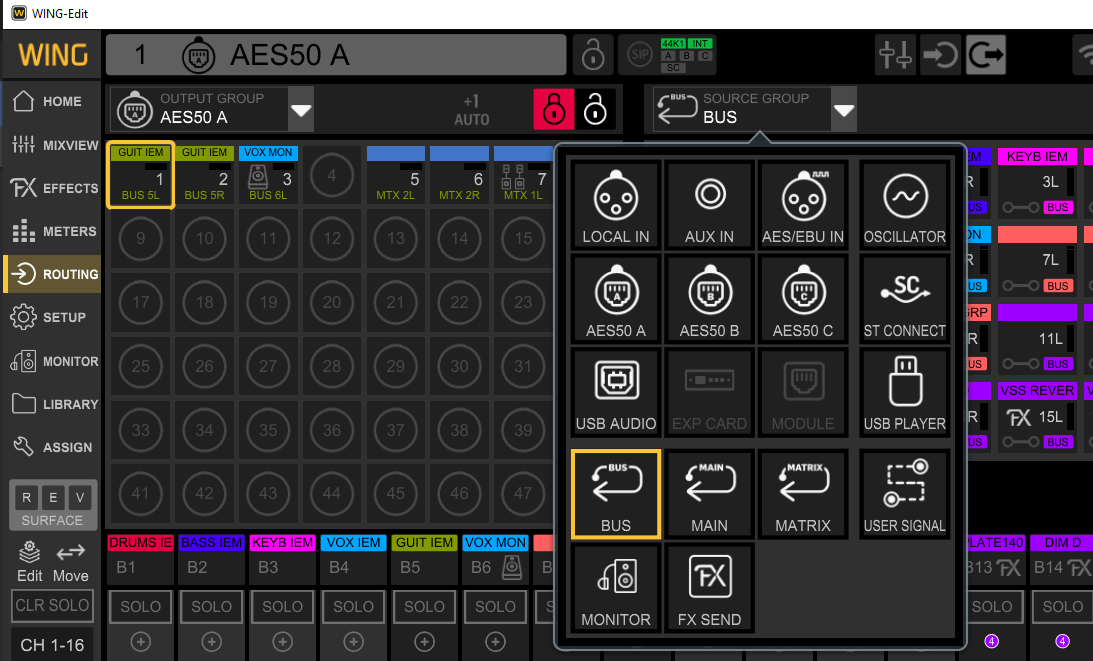Toggle SOLO on bus B3
The height and width of the screenshot is (661, 1093).
tap(282, 607)
